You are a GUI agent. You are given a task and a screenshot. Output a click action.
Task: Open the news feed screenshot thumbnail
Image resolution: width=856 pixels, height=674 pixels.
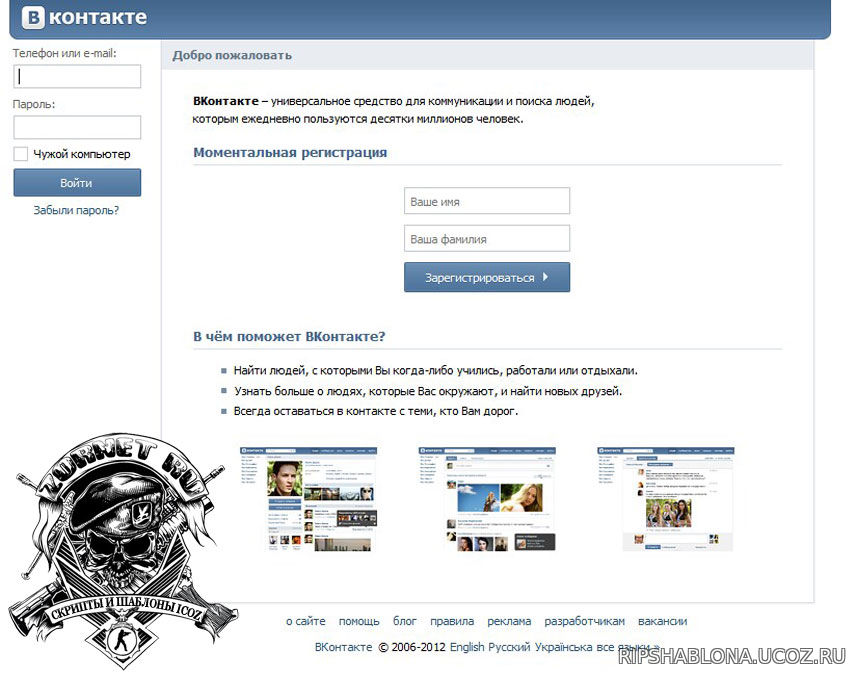coord(488,499)
